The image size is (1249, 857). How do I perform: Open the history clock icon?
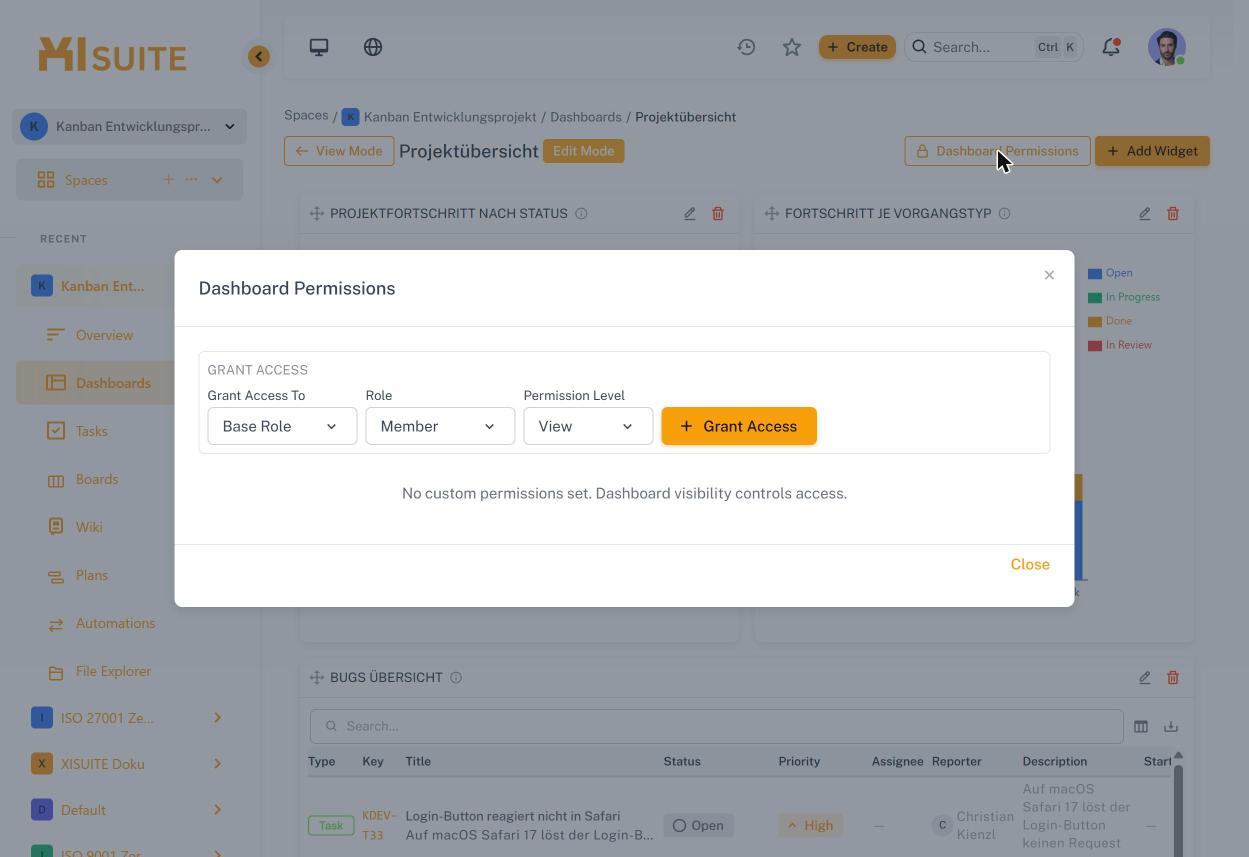click(x=746, y=47)
